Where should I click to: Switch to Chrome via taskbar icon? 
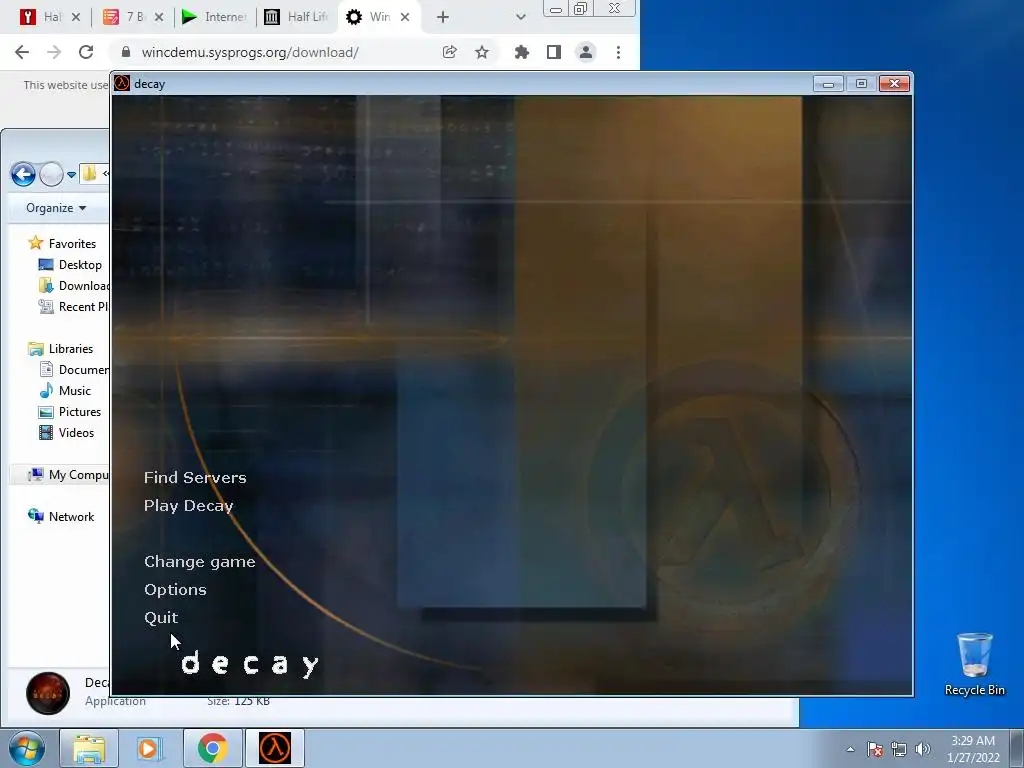(212, 748)
